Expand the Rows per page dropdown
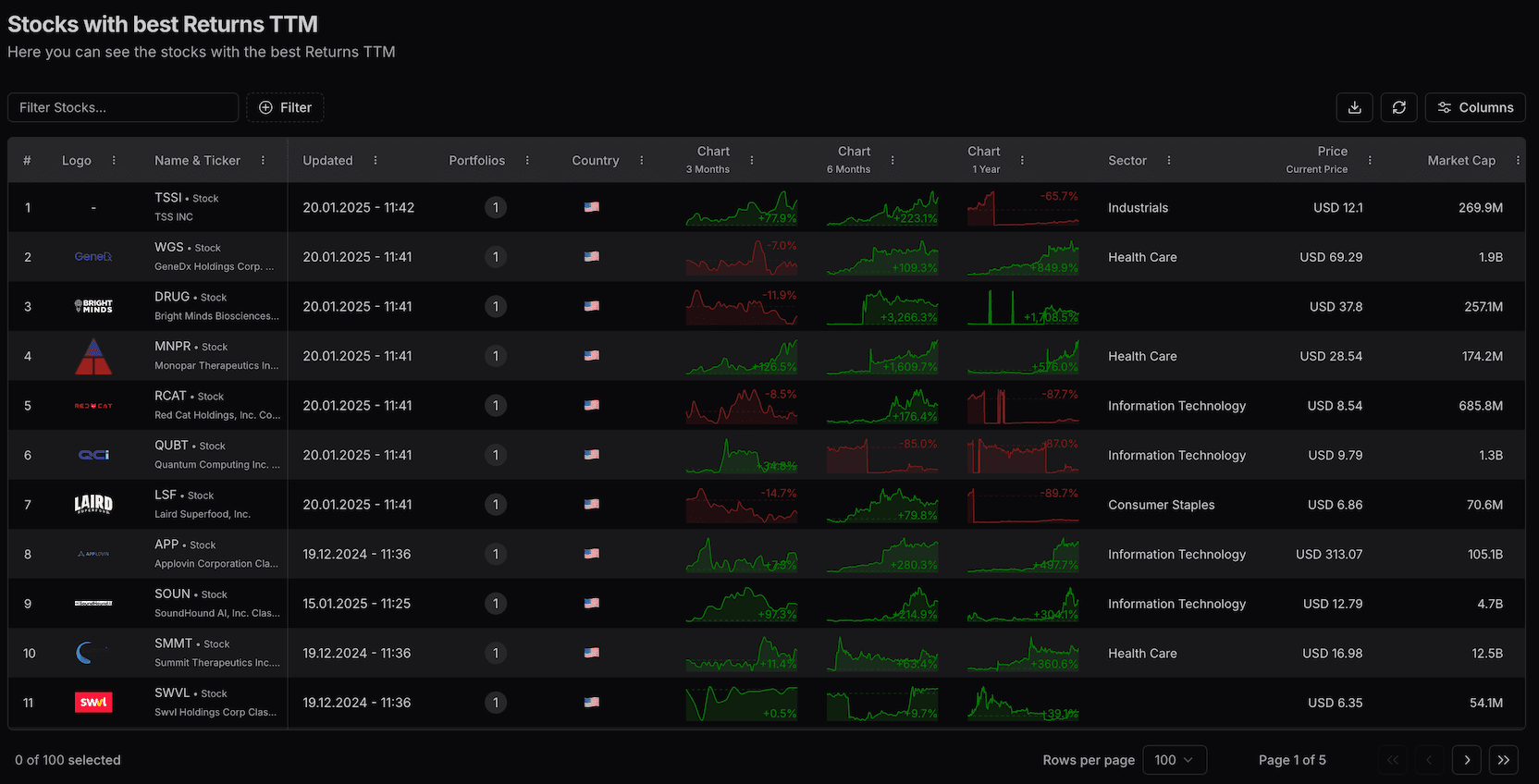Viewport: 1539px width, 784px height. click(x=1174, y=760)
